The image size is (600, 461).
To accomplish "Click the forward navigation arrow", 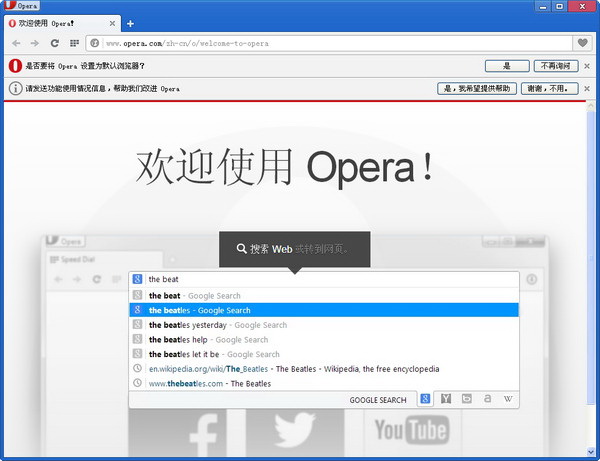I will 35,43.
